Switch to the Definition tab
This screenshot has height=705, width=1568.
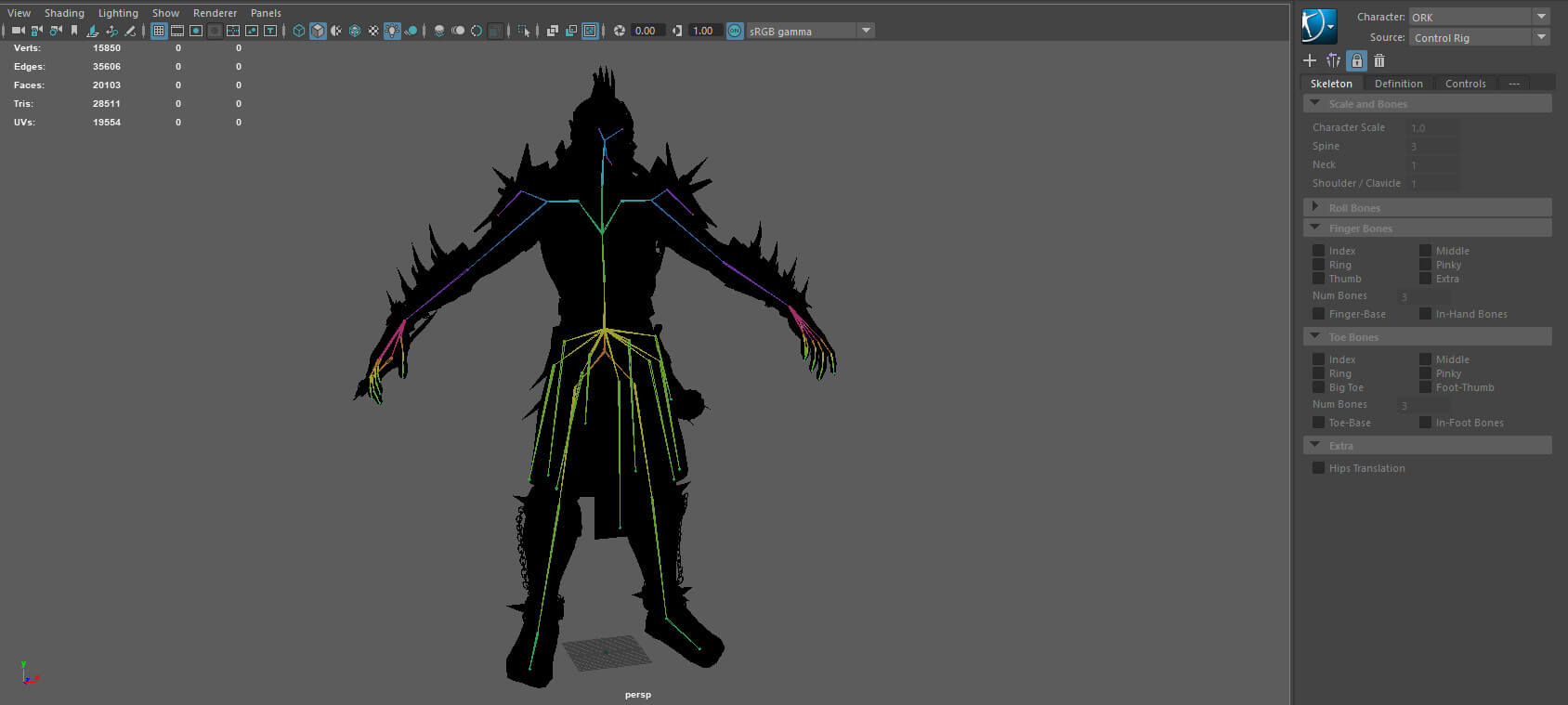(x=1398, y=84)
